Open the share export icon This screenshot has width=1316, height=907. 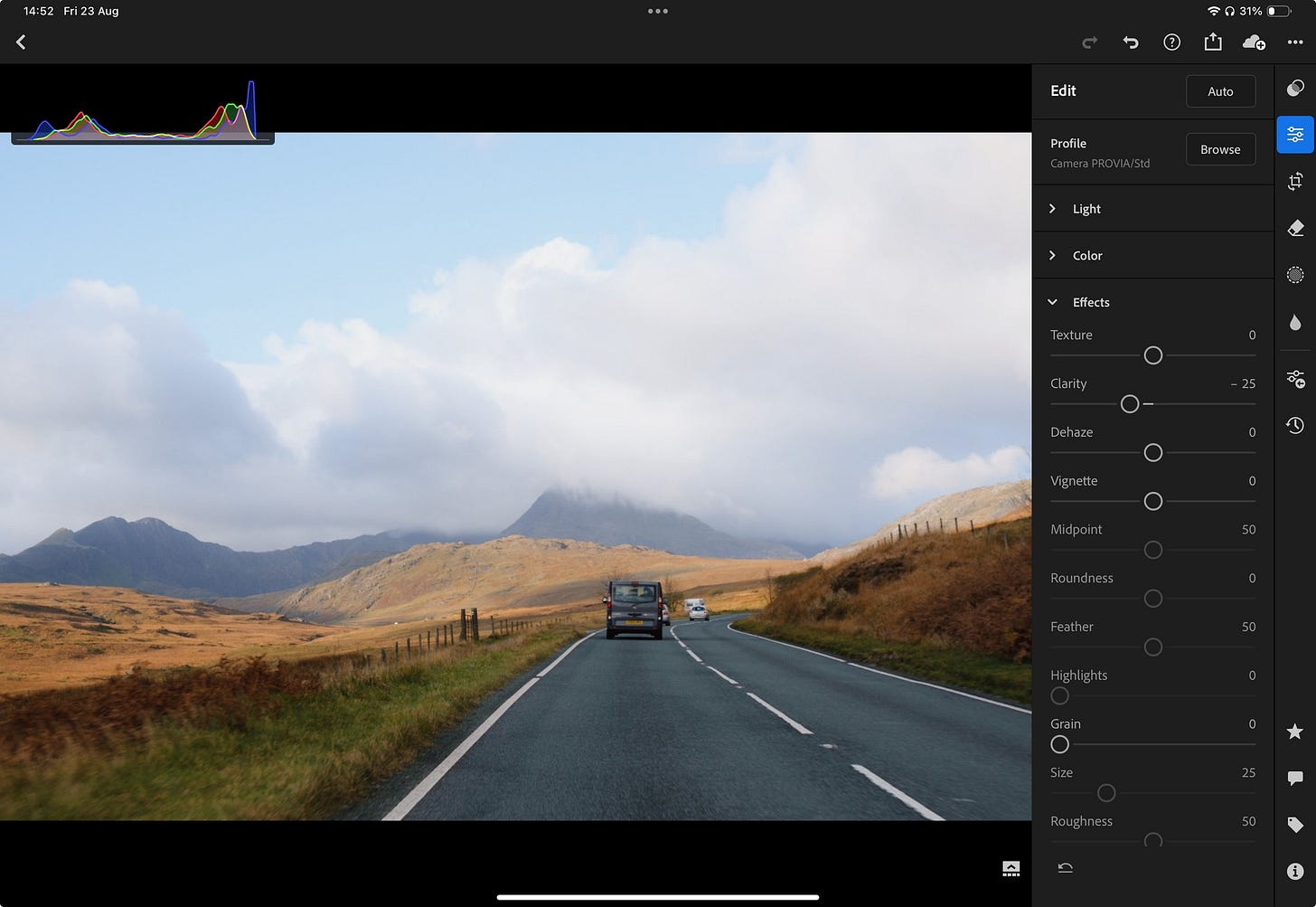pos(1213,42)
